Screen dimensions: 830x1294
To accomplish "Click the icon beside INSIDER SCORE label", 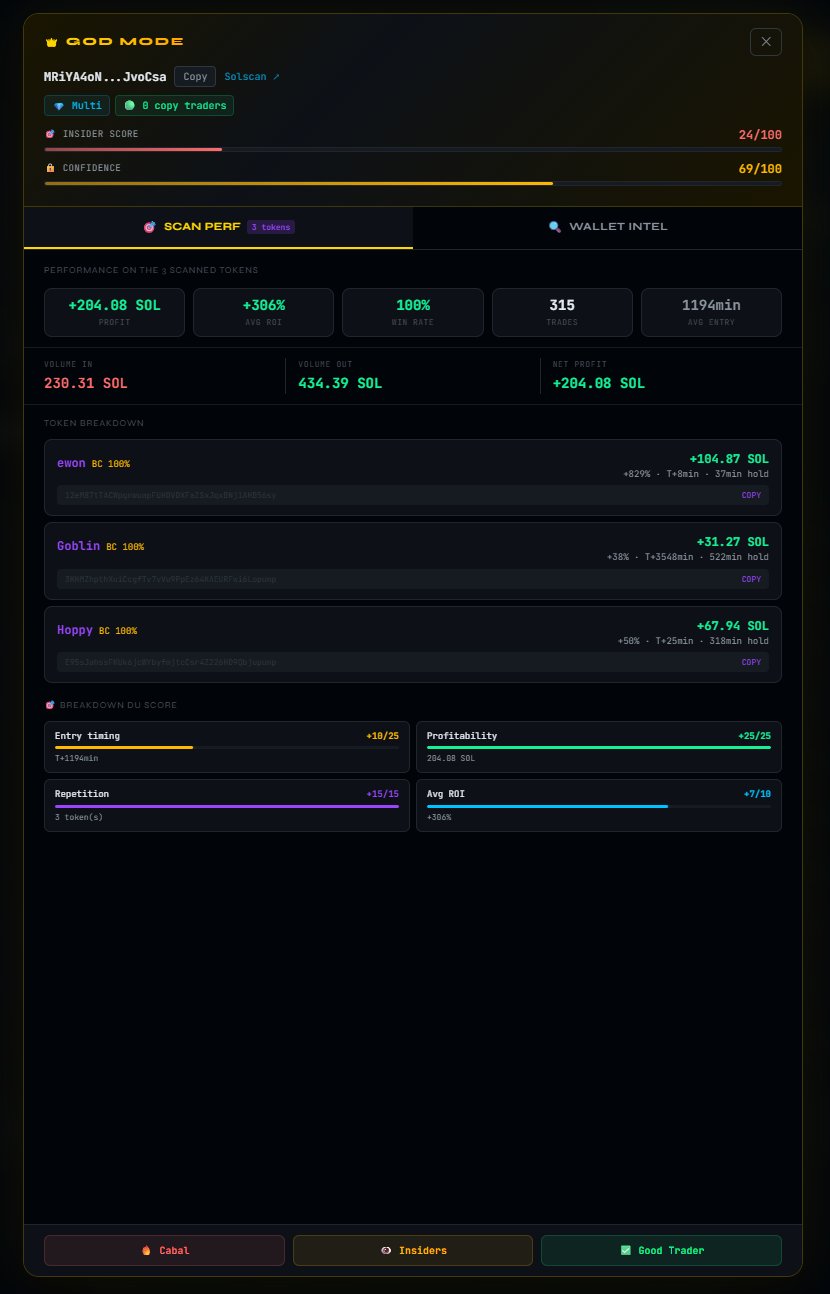I will click(x=50, y=134).
